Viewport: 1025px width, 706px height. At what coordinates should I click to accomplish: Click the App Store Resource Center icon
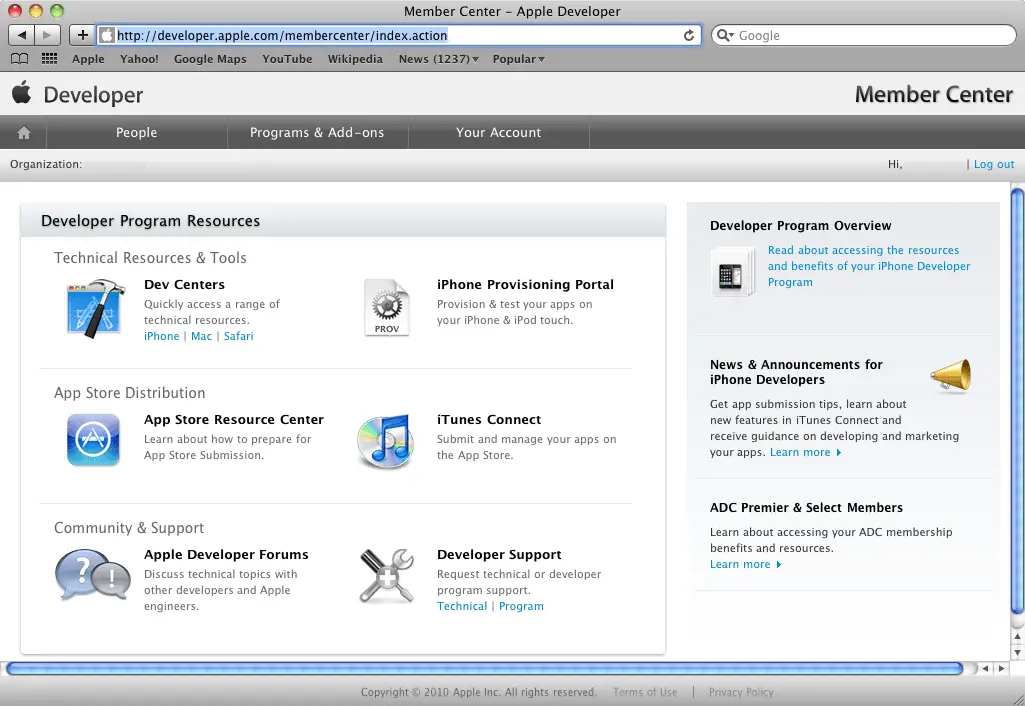coord(93,440)
